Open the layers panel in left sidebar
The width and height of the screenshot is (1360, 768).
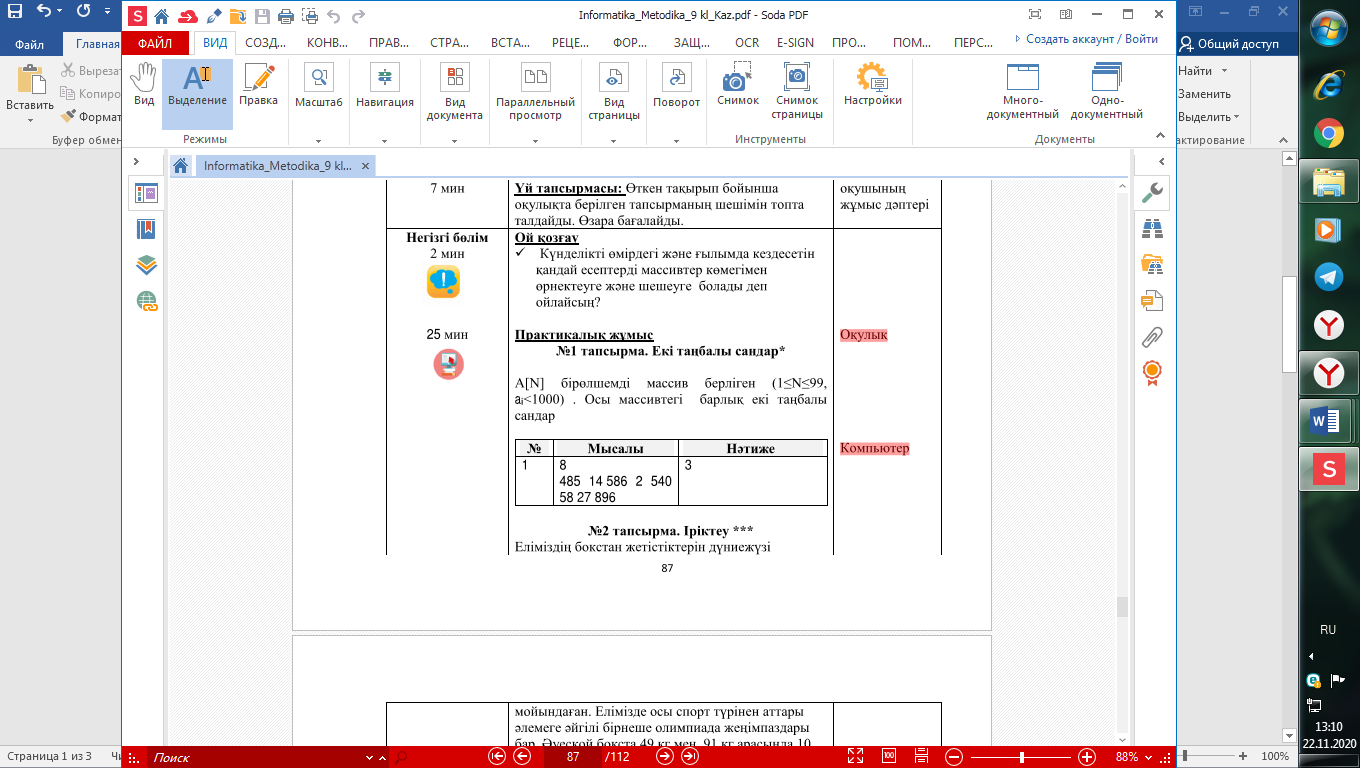(146, 264)
